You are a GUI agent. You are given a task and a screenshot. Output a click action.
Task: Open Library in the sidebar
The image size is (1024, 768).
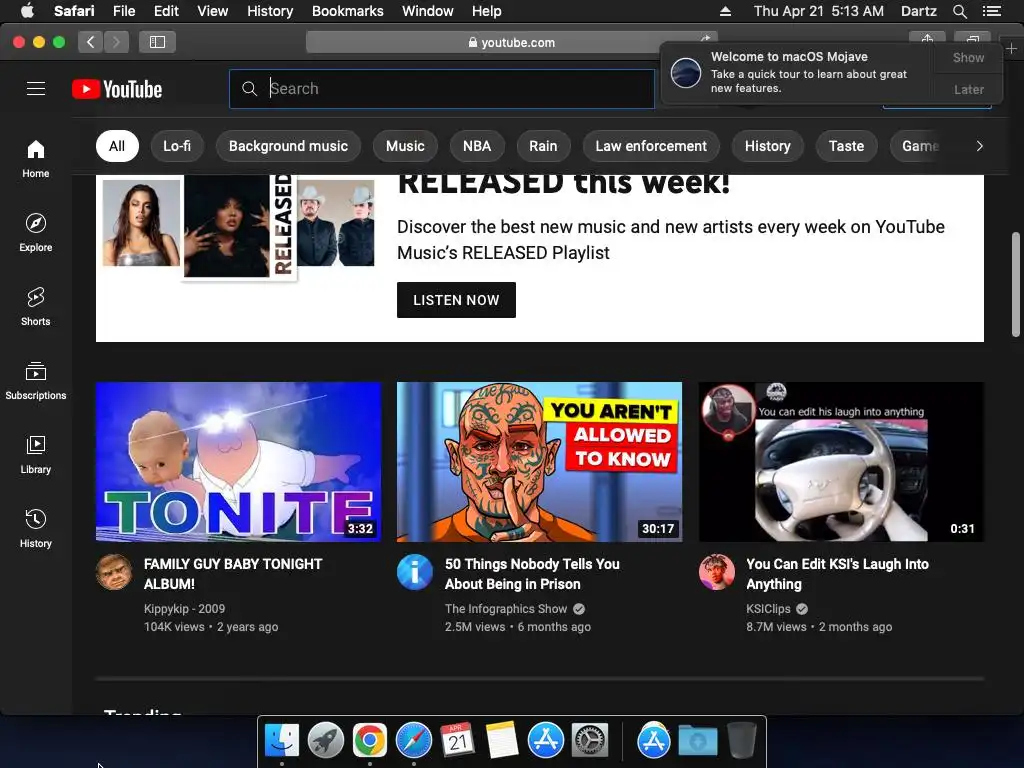tap(35, 455)
